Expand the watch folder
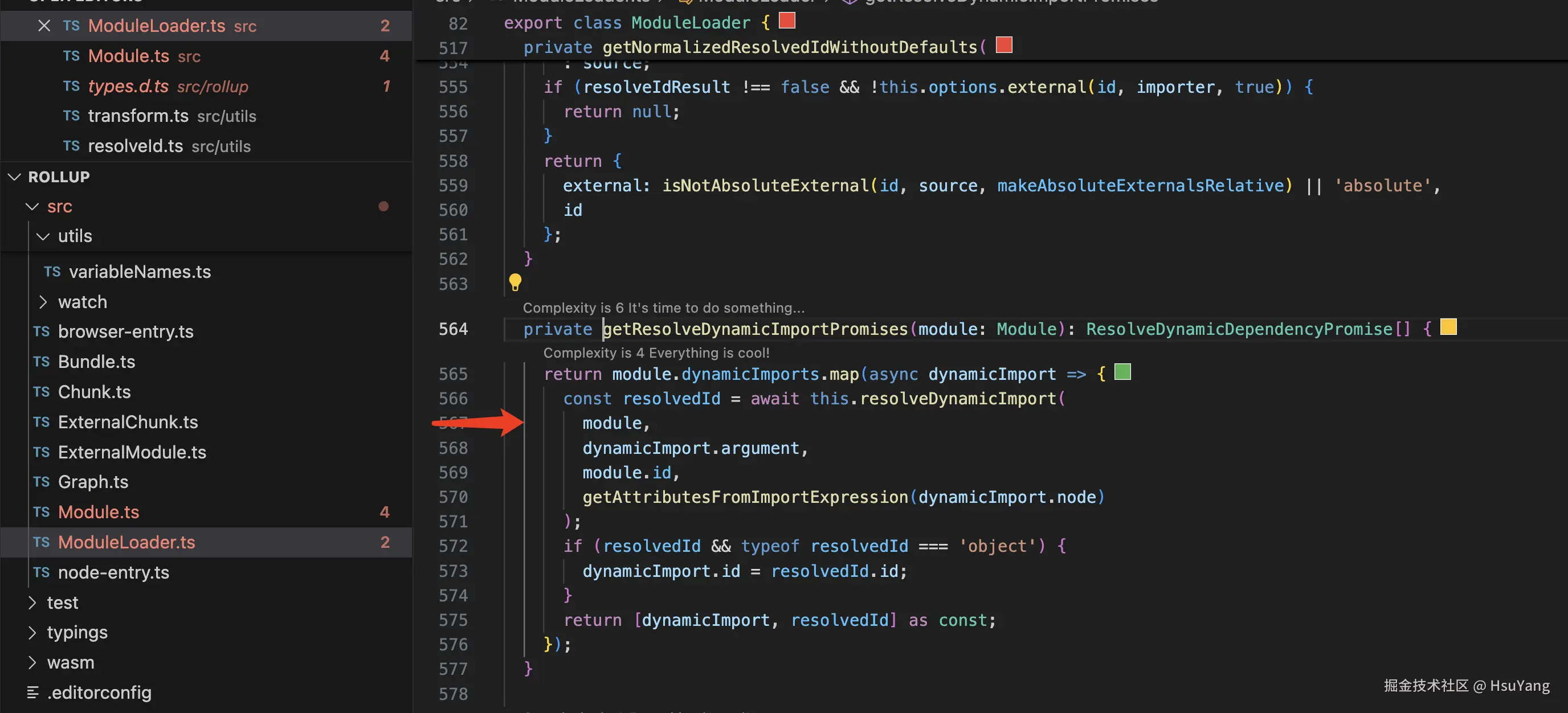This screenshot has width=1568, height=713. [43, 302]
